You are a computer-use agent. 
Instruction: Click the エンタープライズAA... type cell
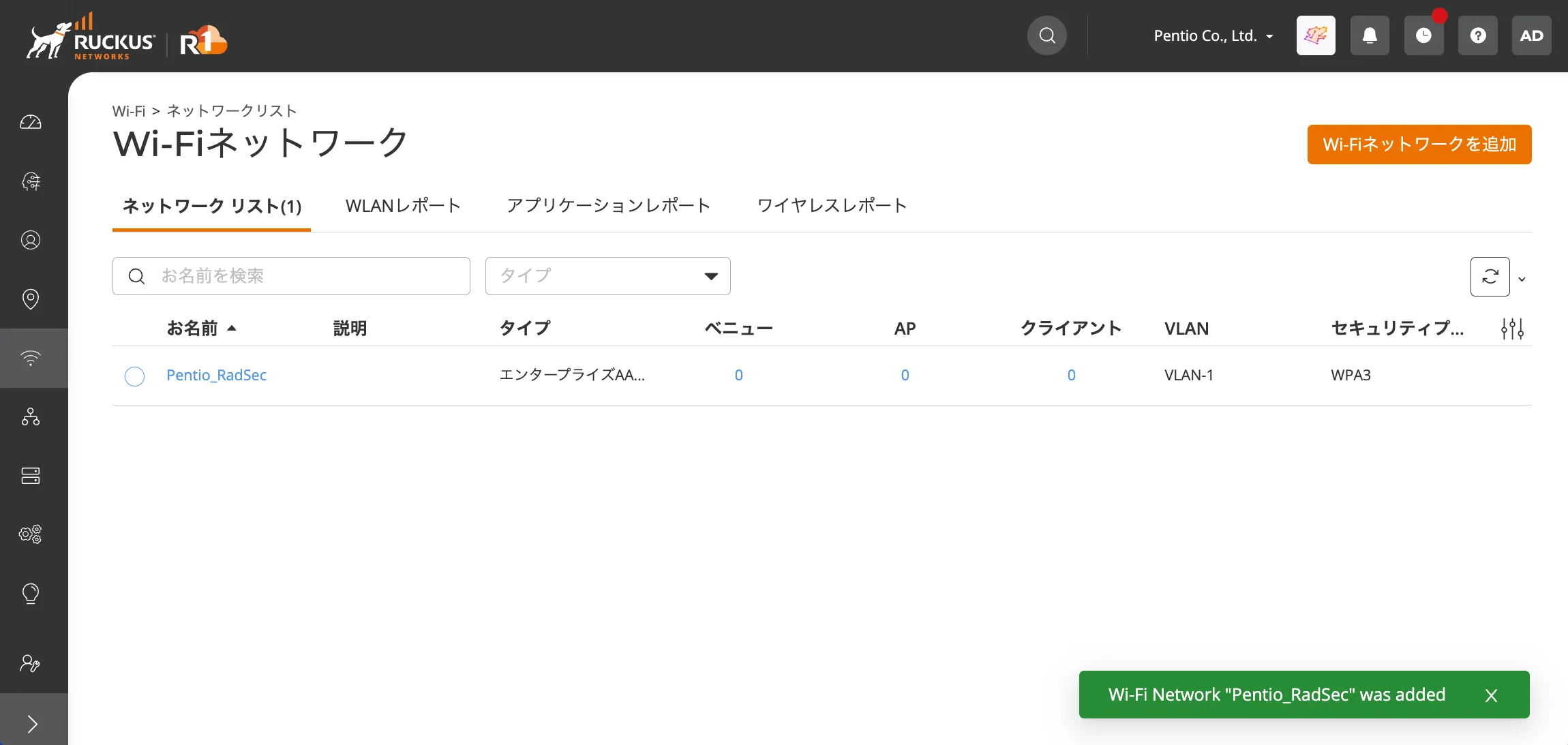coord(572,375)
